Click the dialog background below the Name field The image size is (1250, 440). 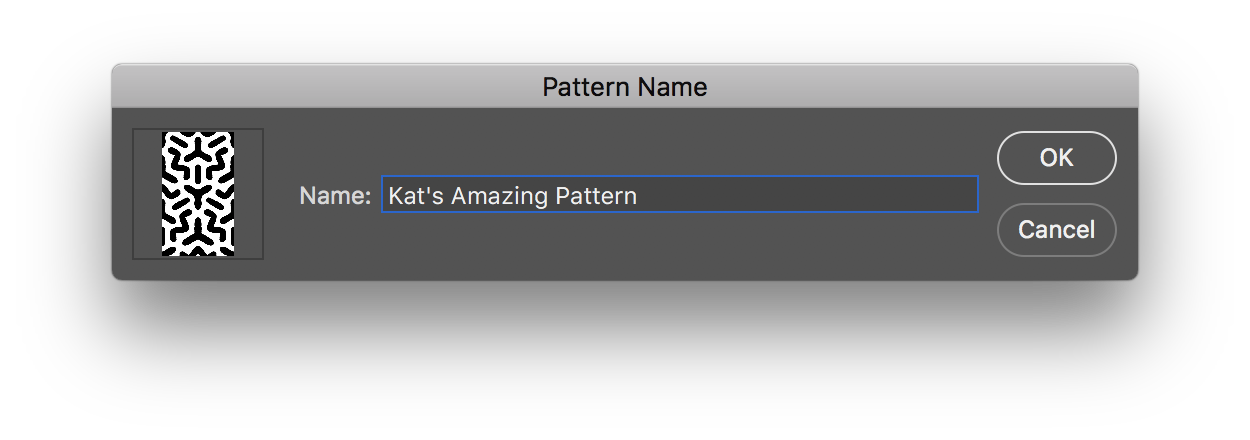(680, 245)
